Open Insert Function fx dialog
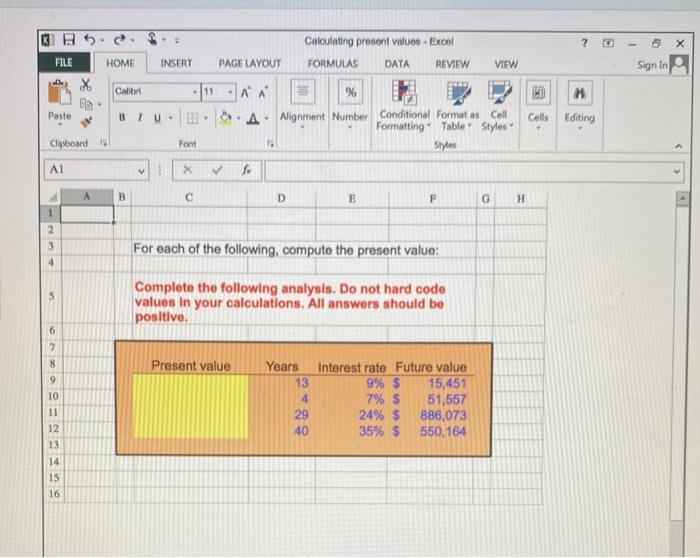Image resolution: width=700 pixels, height=558 pixels. coord(246,170)
